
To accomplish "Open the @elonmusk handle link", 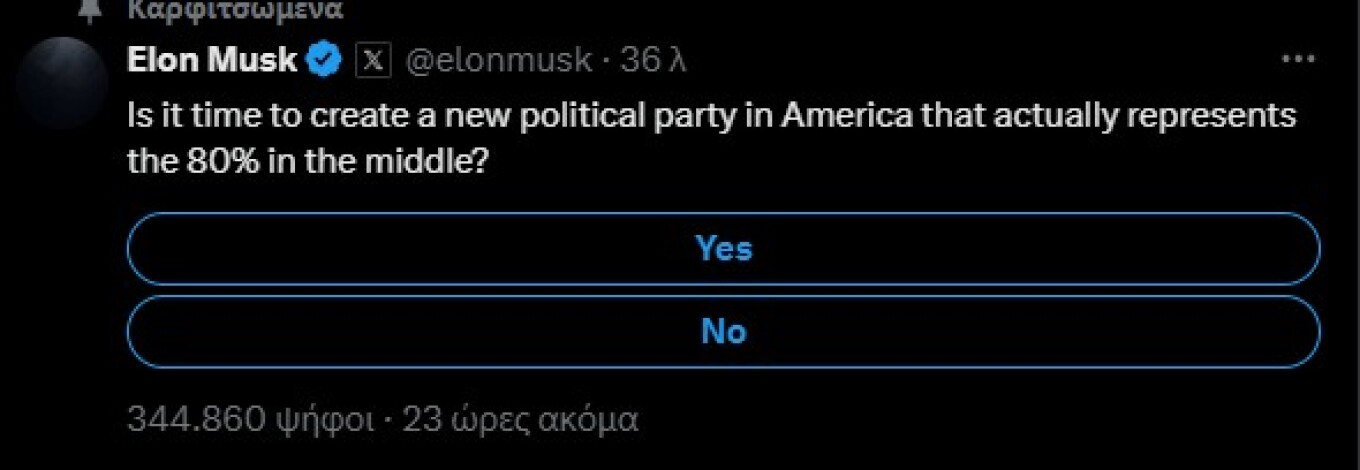I will point(498,61).
